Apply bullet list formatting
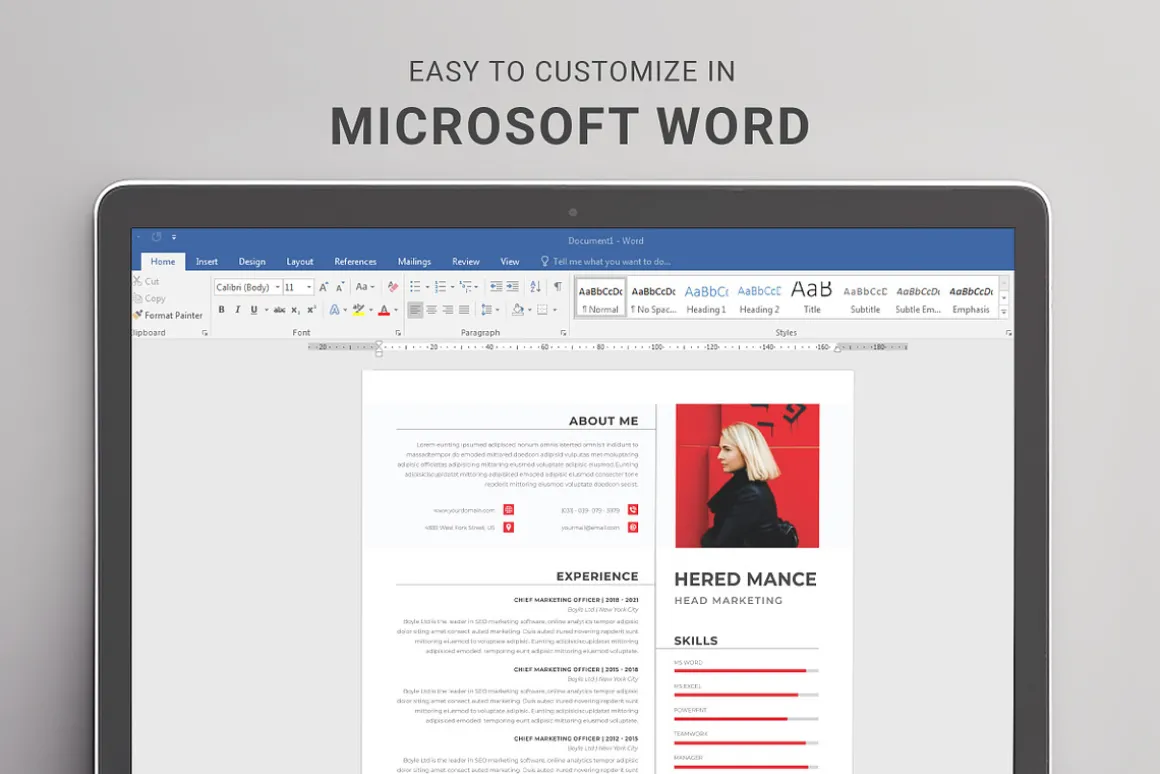Image resolution: width=1160 pixels, height=774 pixels. [415, 287]
